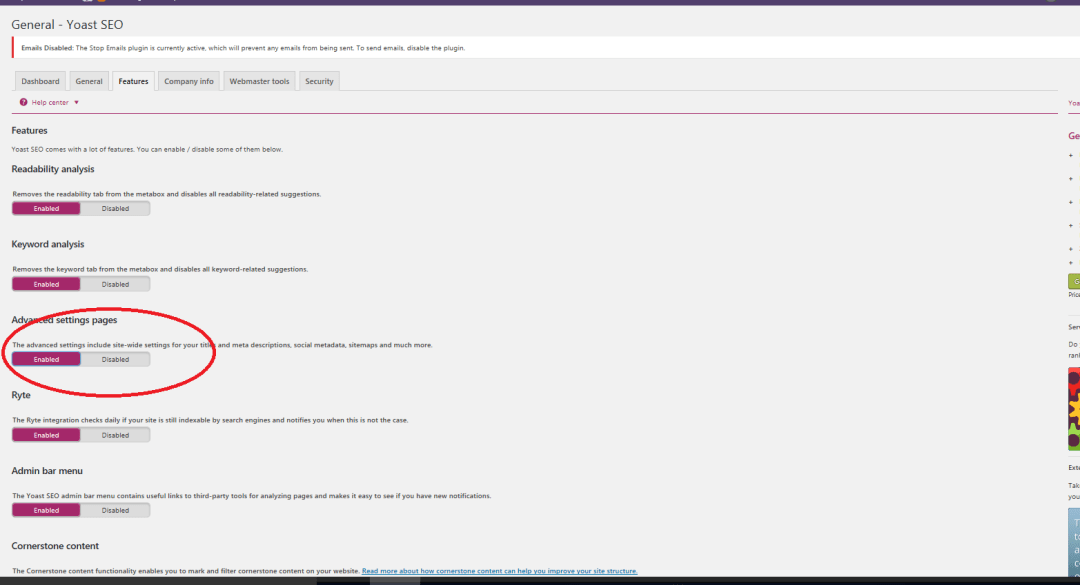Disable Ryte integration
The height and width of the screenshot is (585, 1080).
(115, 435)
